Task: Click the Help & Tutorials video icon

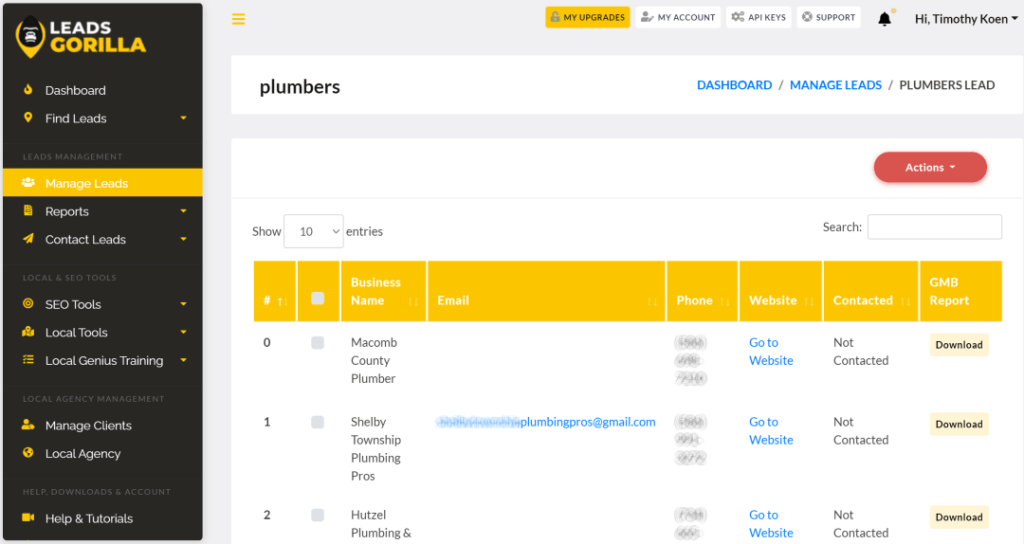Action: (28, 517)
